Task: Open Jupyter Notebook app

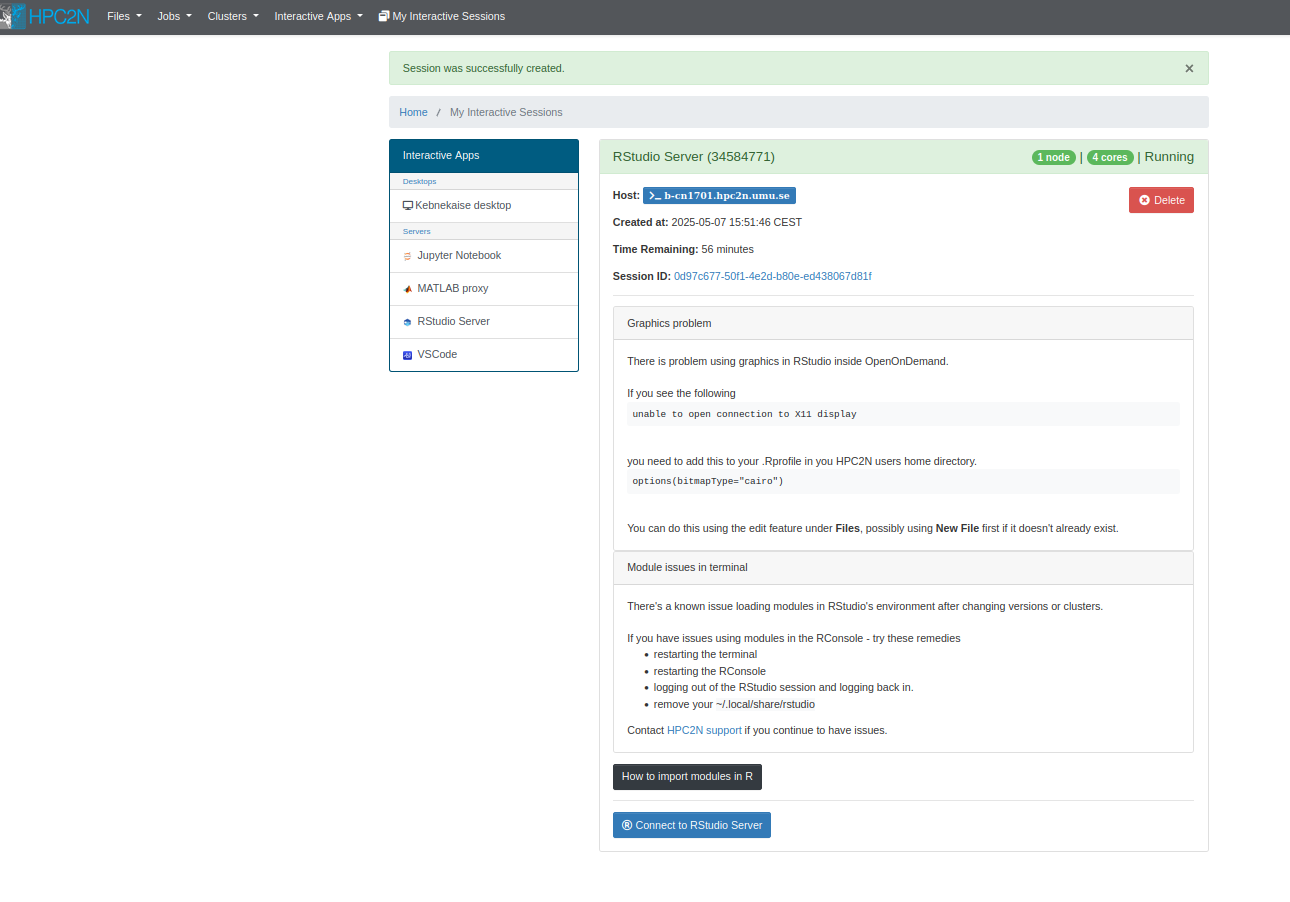Action: pyautogui.click(x=484, y=256)
